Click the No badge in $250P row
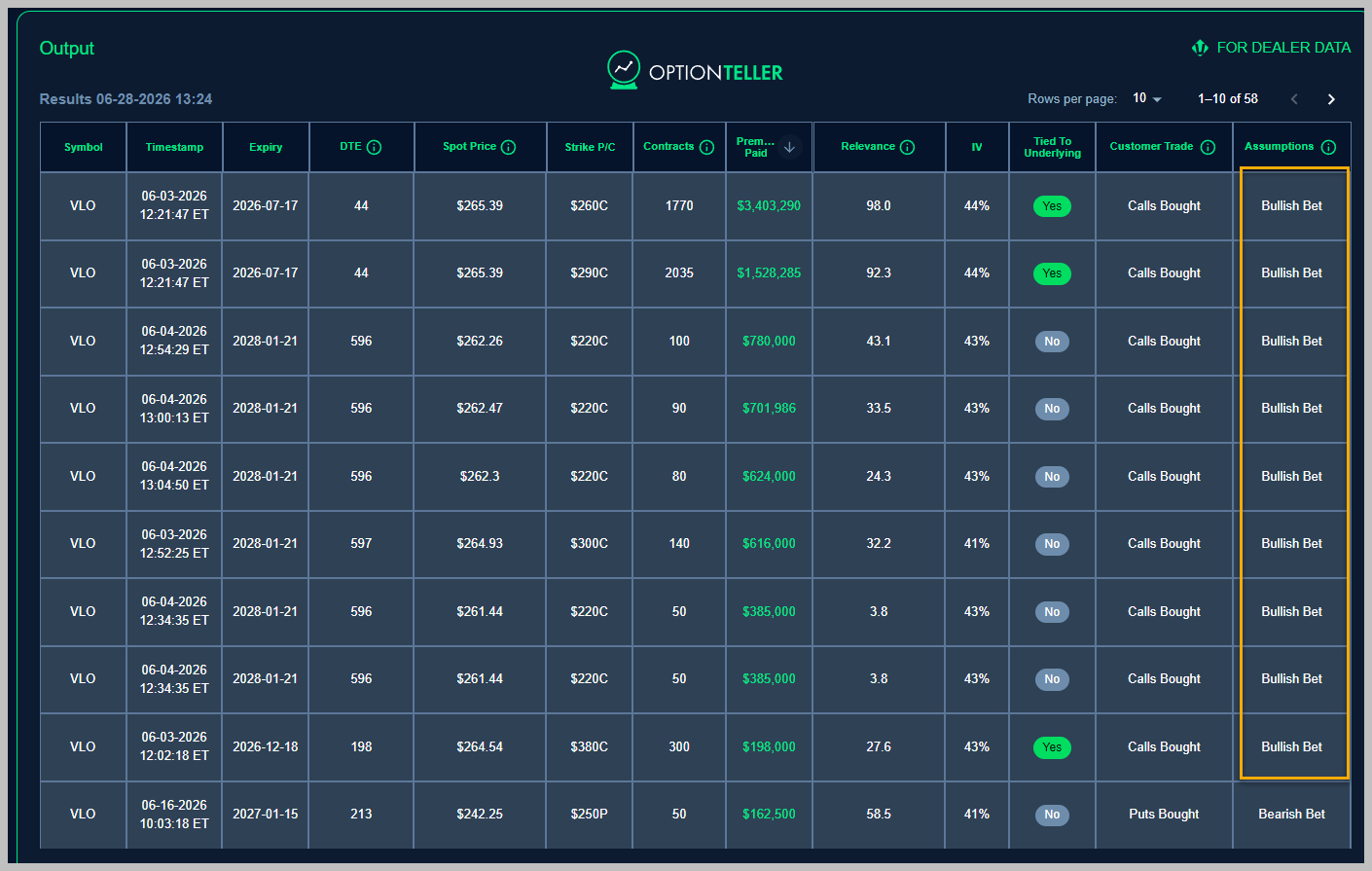Screen dimensions: 1372x871 click(1052, 815)
